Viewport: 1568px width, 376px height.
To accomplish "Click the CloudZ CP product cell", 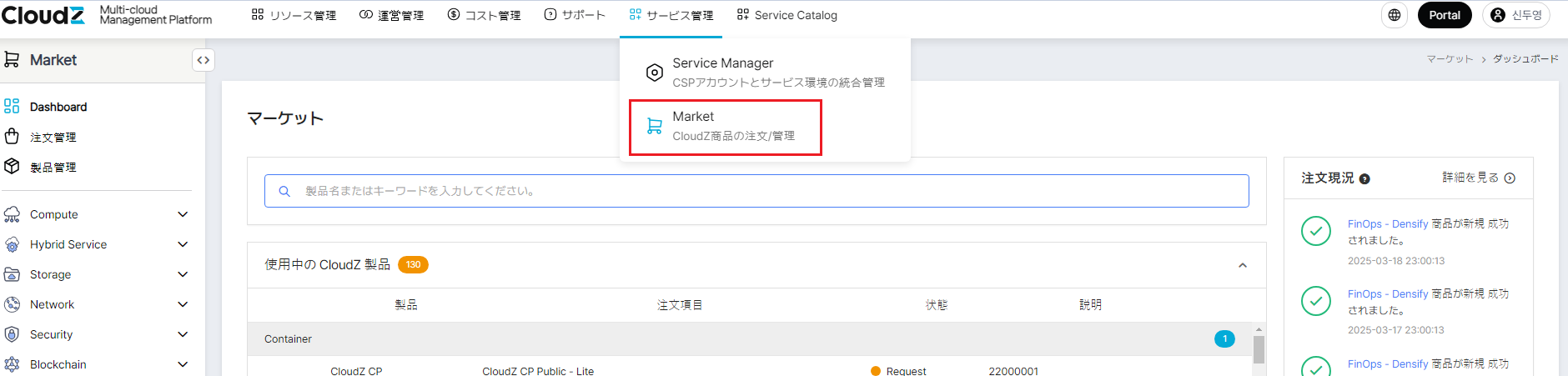I will coord(356,371).
